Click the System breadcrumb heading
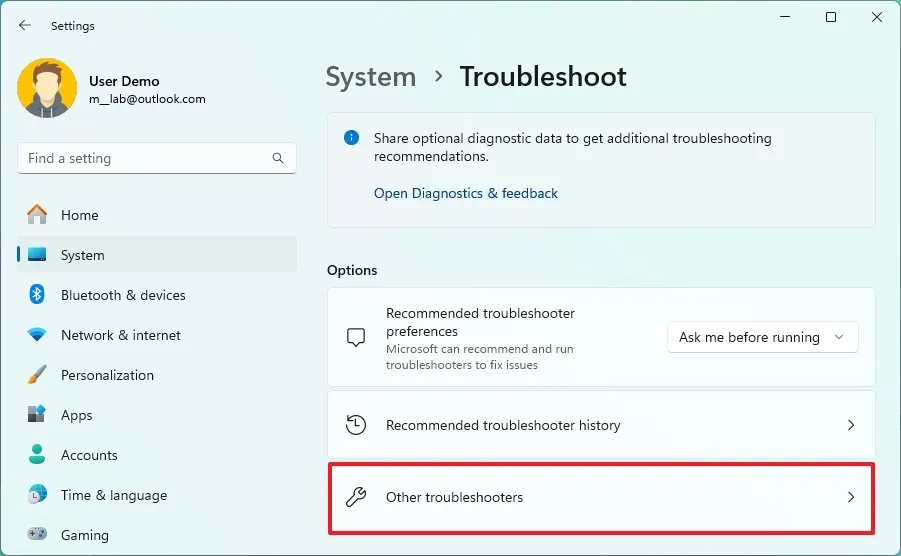Viewport: 901px width, 556px height. coord(371,77)
